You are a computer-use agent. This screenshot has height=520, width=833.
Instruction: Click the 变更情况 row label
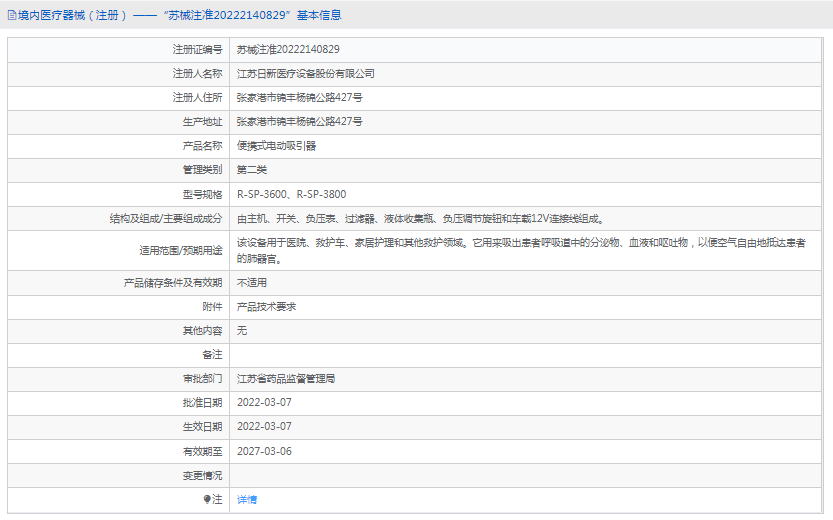click(x=202, y=475)
